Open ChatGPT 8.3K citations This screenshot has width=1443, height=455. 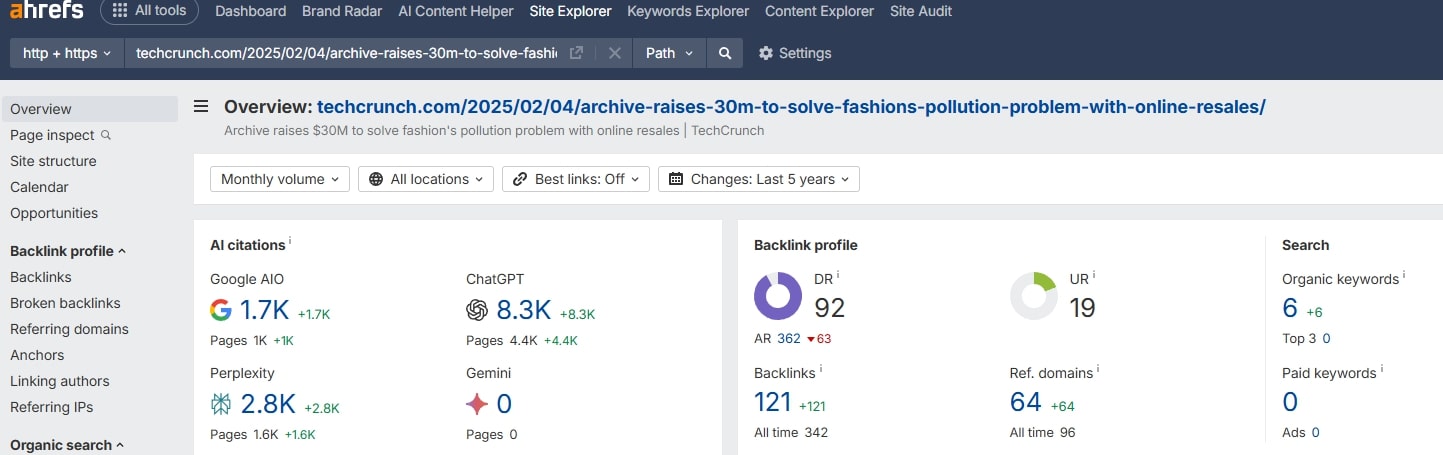tap(524, 310)
